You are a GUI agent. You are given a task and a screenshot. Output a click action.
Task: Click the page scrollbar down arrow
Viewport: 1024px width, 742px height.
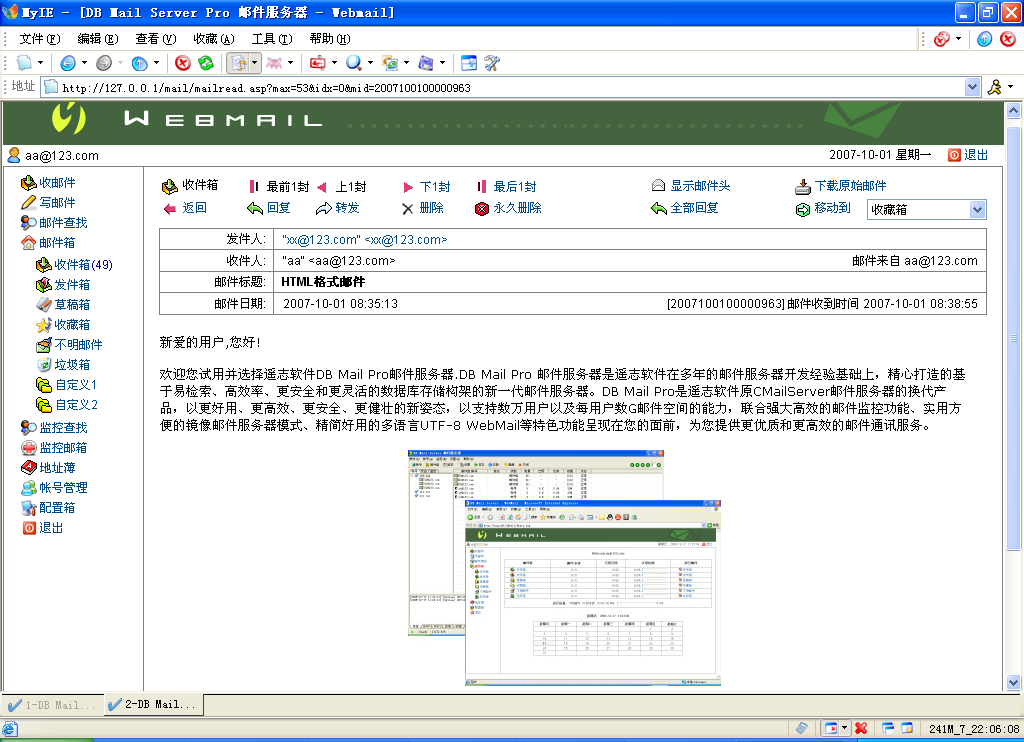coord(1014,683)
